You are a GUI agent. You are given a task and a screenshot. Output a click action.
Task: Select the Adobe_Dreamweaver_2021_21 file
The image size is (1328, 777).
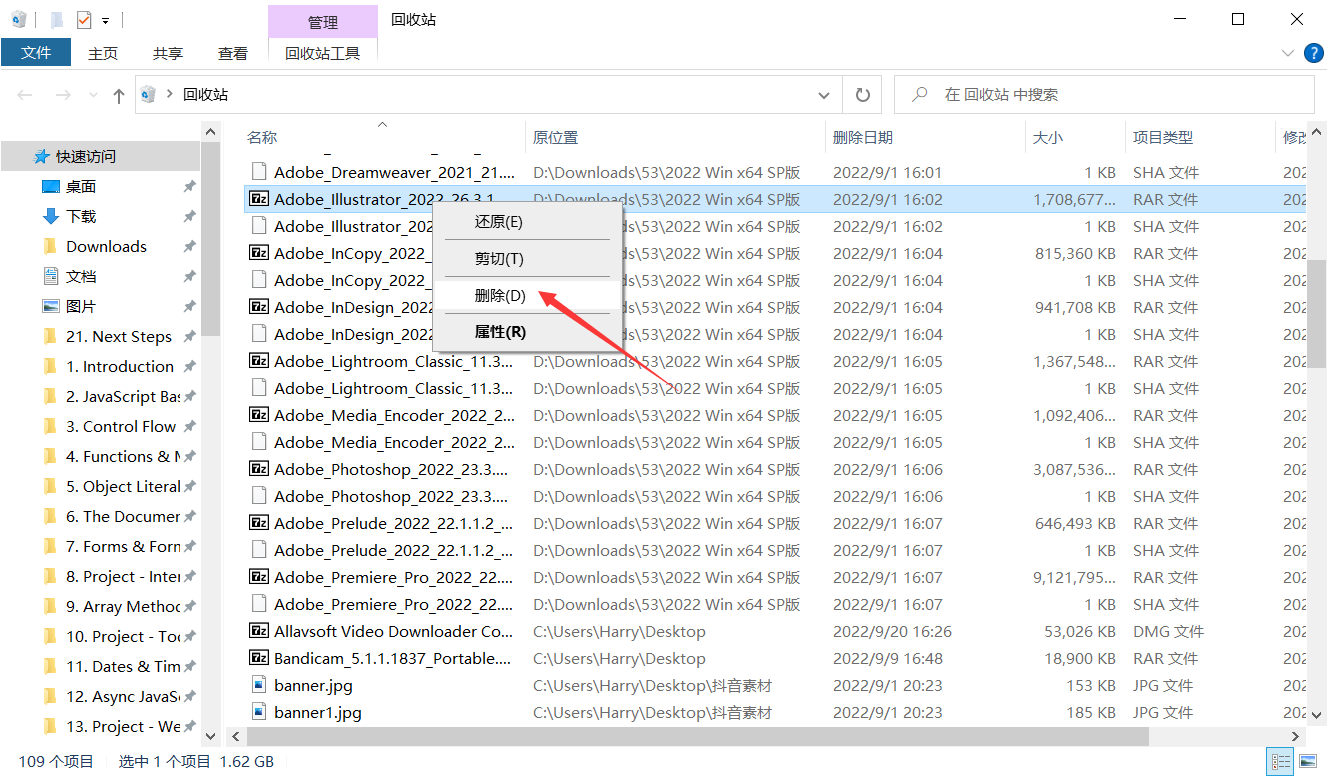[394, 172]
